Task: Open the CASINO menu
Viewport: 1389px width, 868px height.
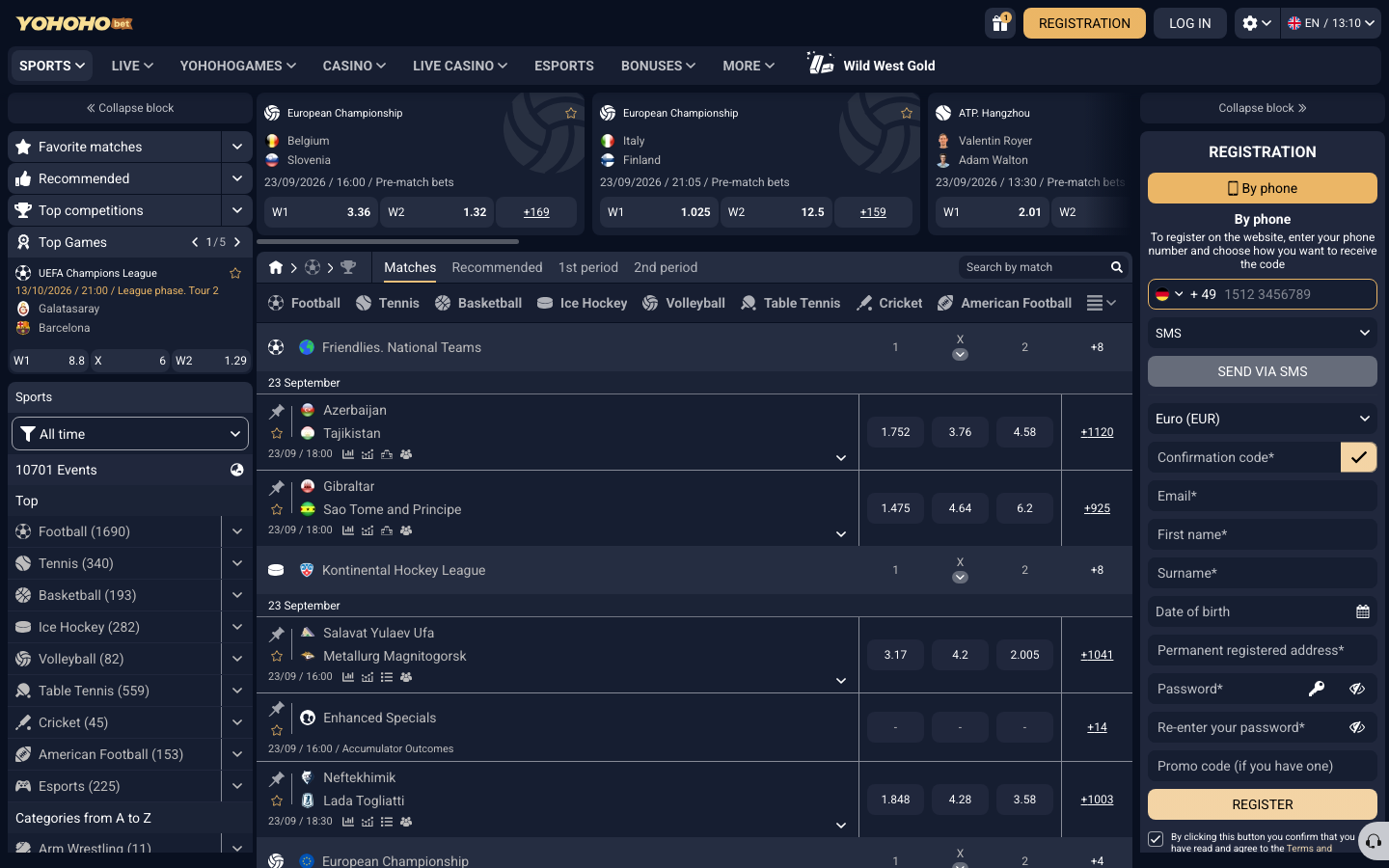Action: [x=354, y=66]
